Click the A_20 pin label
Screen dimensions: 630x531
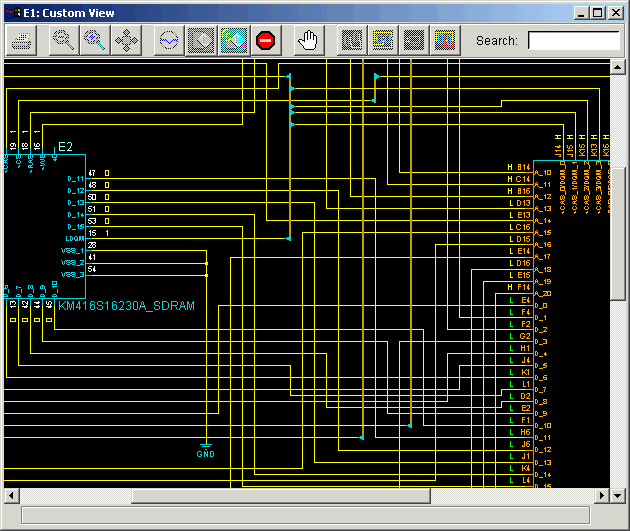(543, 294)
